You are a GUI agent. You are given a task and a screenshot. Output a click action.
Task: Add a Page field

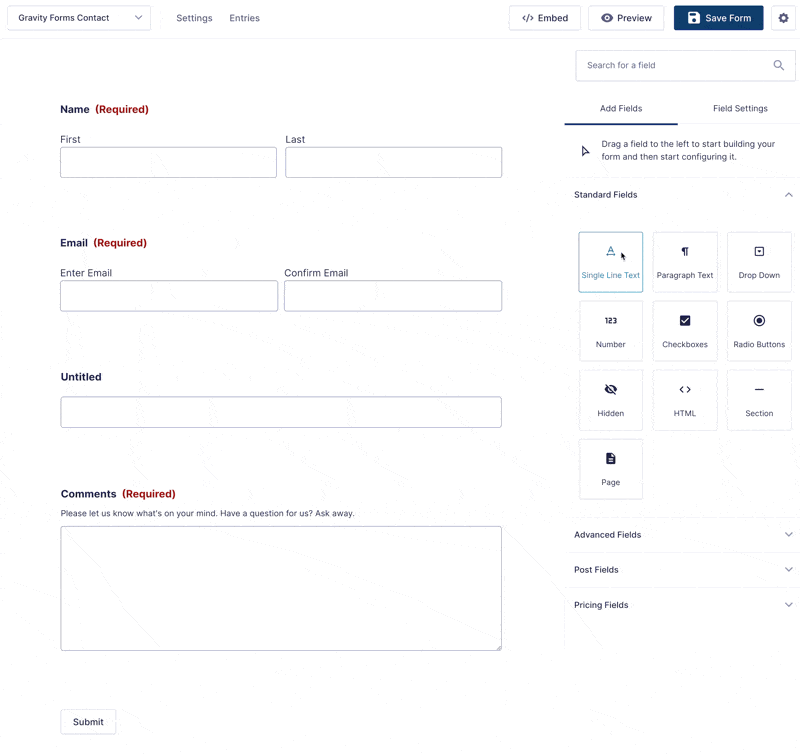pyautogui.click(x=610, y=469)
